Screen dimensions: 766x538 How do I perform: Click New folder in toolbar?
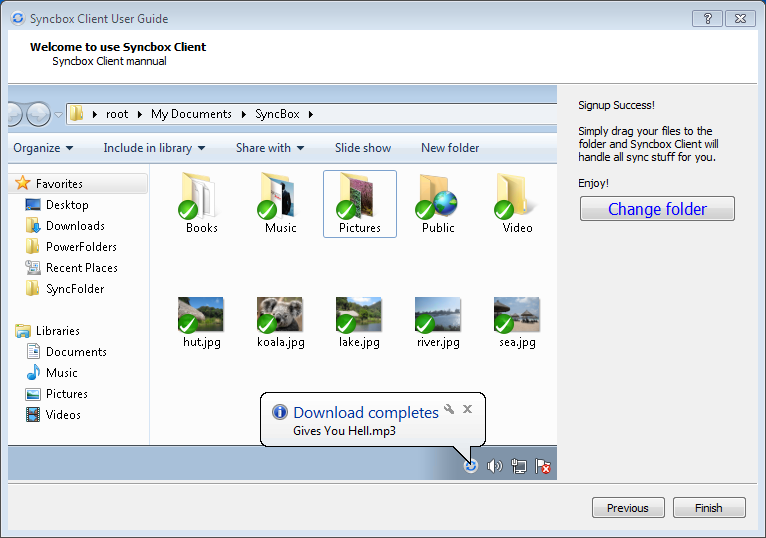450,148
